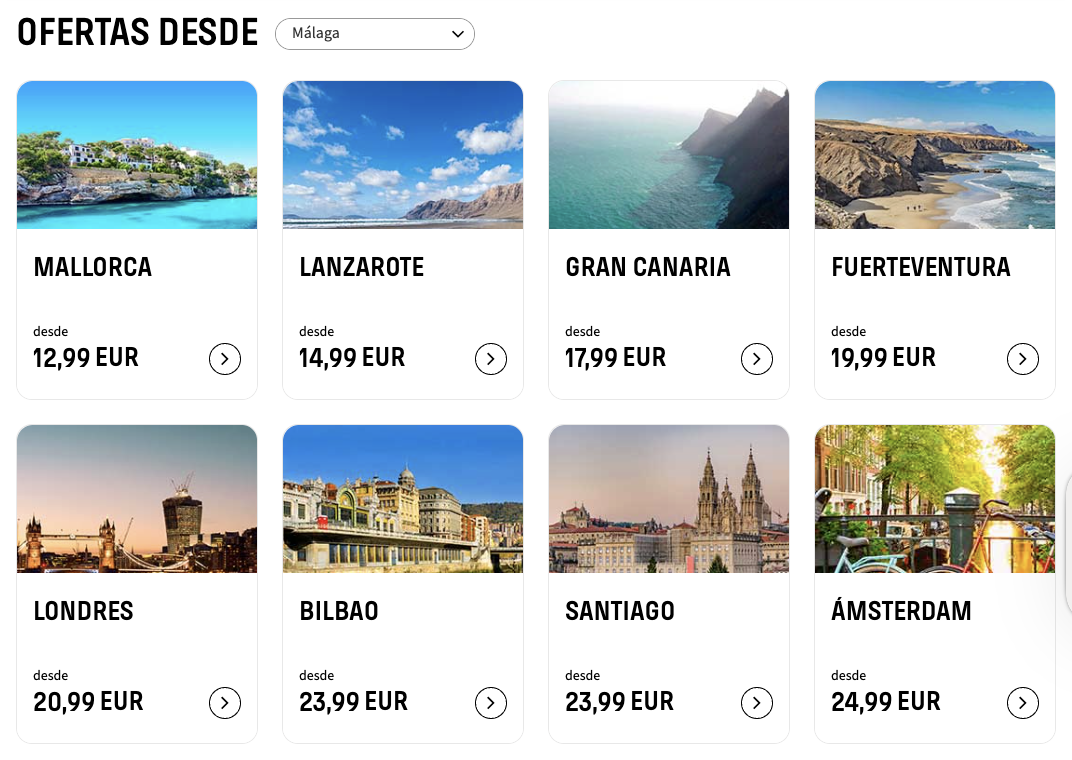Click the SANTIAGO destination title
Screen dimensions: 1072x760
pos(620,611)
